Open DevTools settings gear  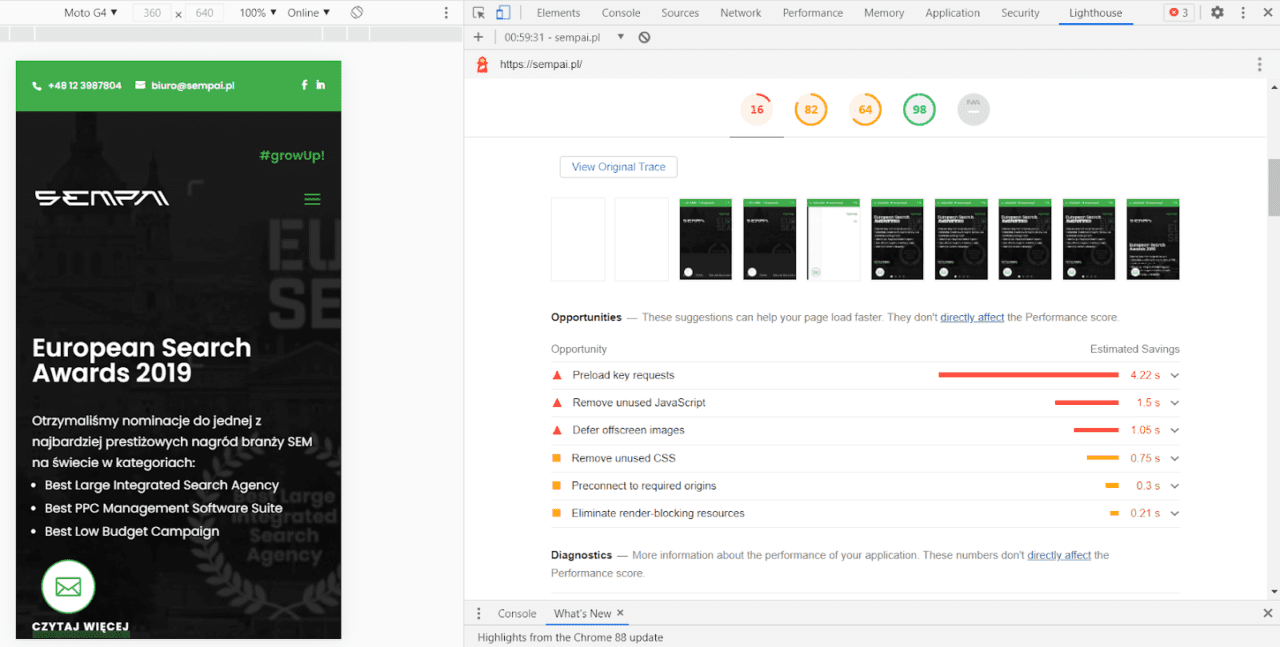[x=1217, y=13]
